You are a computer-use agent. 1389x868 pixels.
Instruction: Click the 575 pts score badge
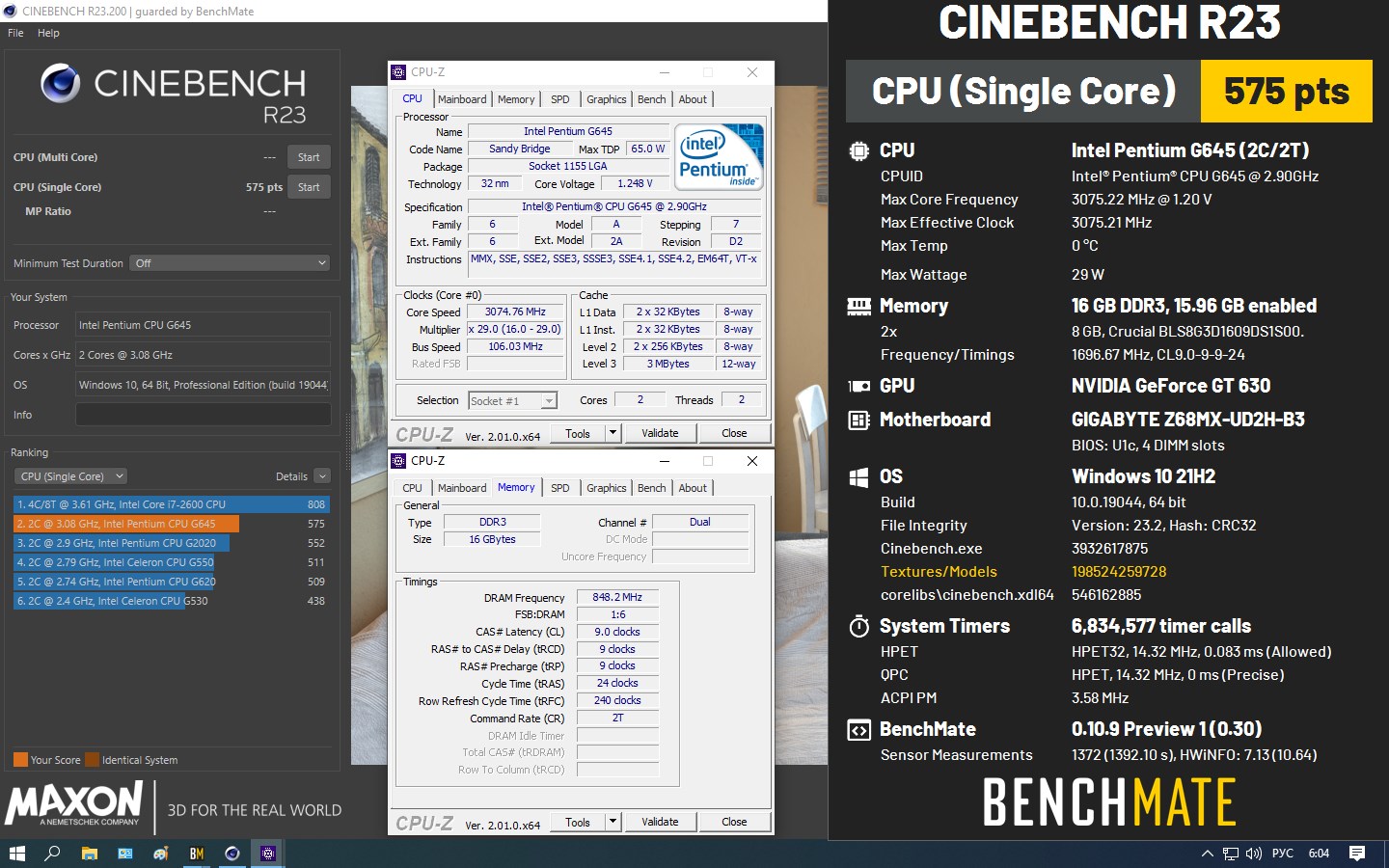pos(1287,92)
